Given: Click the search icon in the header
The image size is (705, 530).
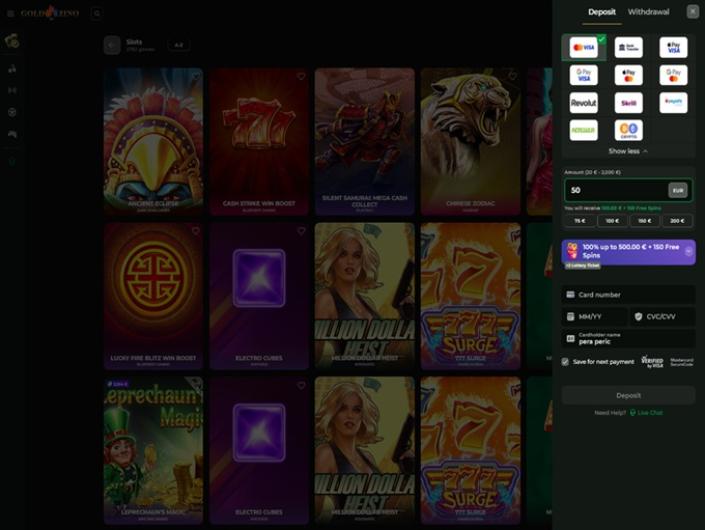Looking at the screenshot, I should pos(97,14).
